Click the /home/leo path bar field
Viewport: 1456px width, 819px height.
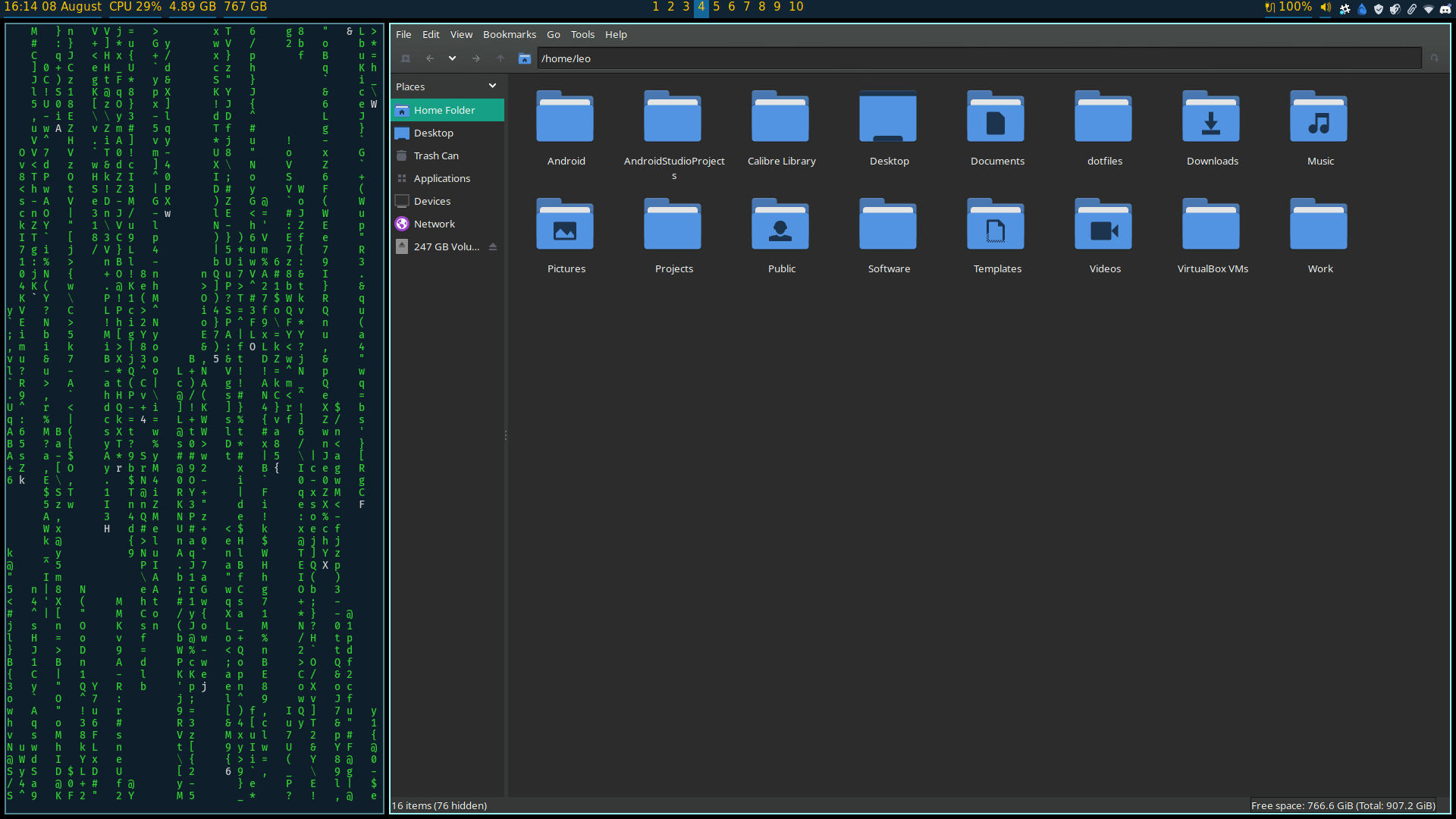(x=979, y=58)
